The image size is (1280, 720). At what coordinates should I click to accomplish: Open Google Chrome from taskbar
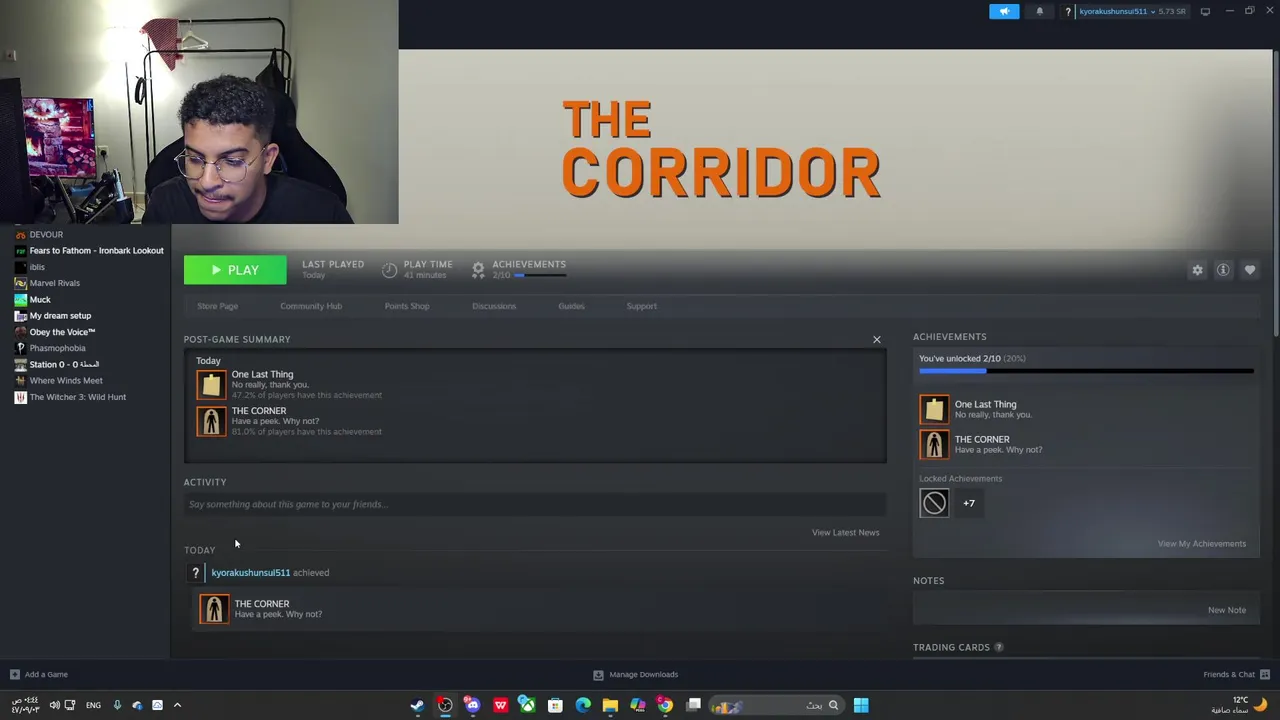click(665, 705)
